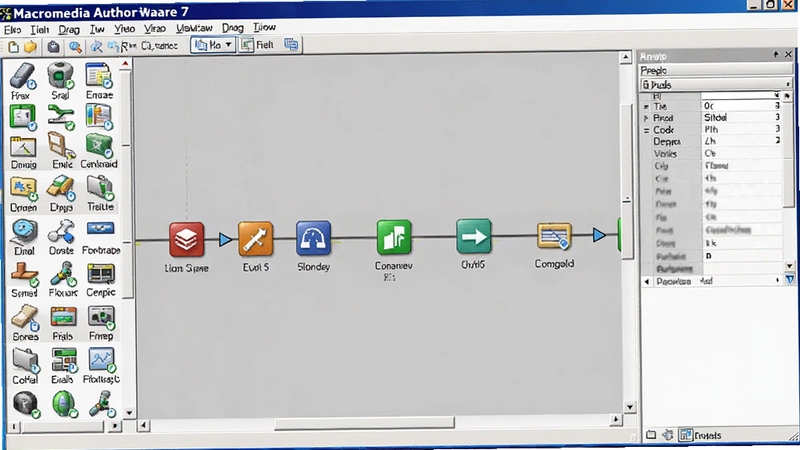Image resolution: width=800 pixels, height=450 pixels.
Task: Click the canvas scroll-up arrow
Action: pos(626,57)
